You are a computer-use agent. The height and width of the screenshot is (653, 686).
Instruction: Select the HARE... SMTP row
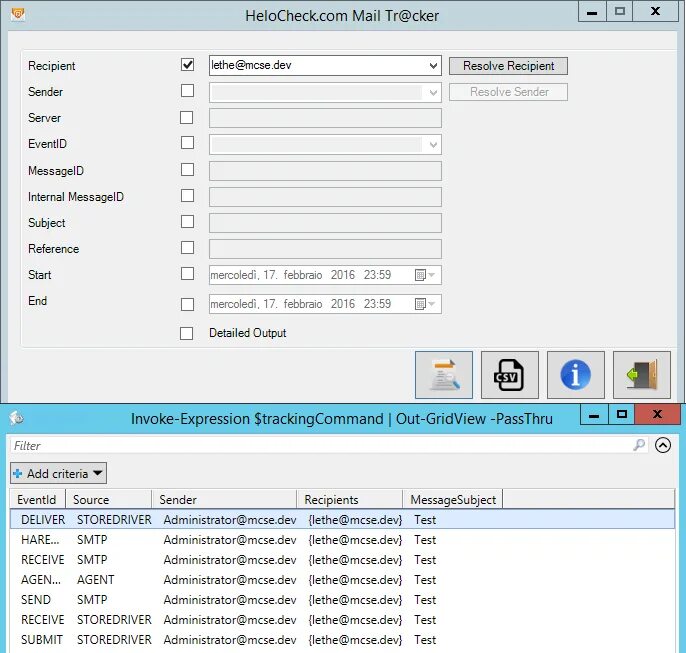[342, 540]
